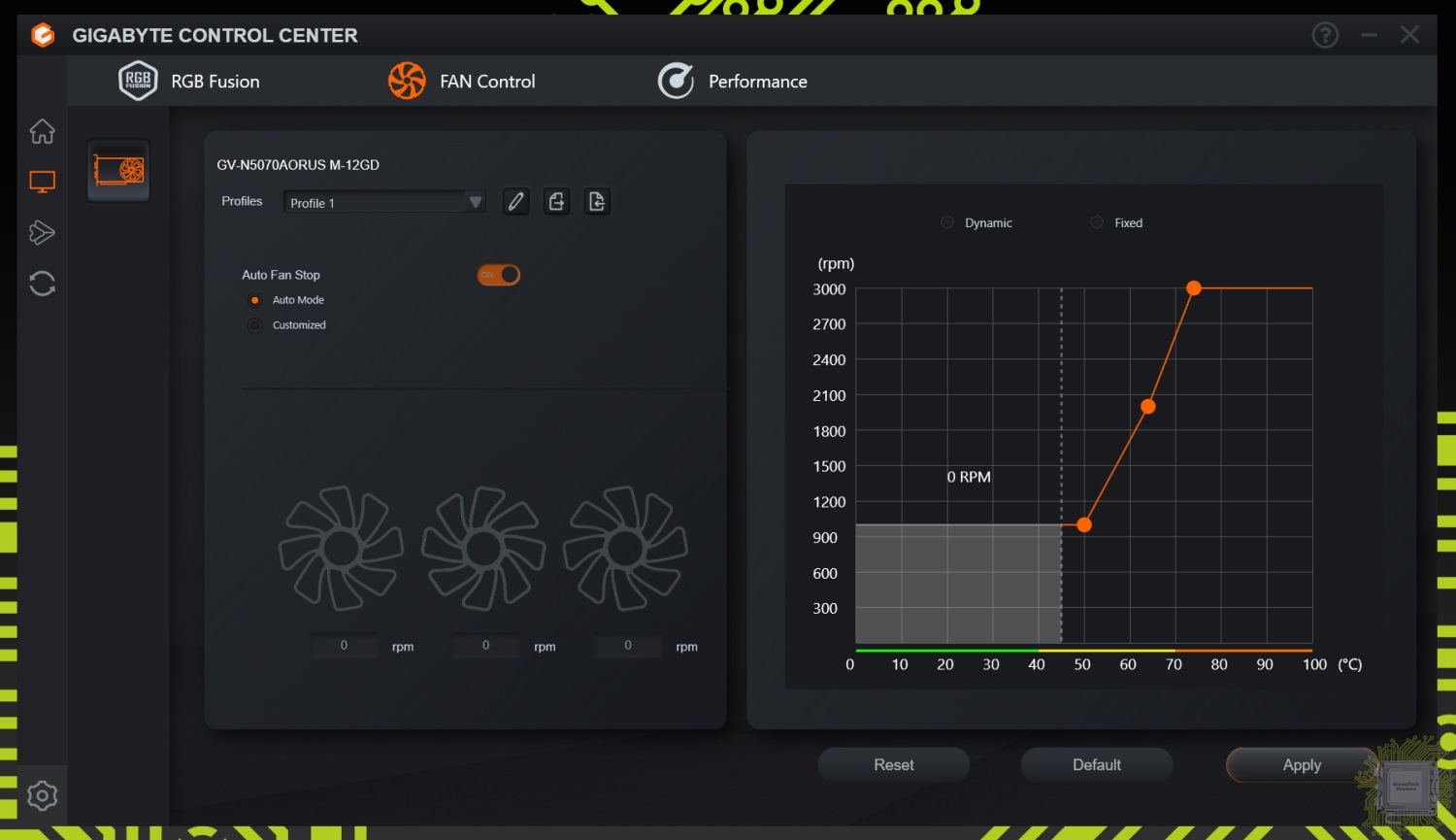
Task: Click the Profiles dropdown arrow
Action: click(x=475, y=202)
